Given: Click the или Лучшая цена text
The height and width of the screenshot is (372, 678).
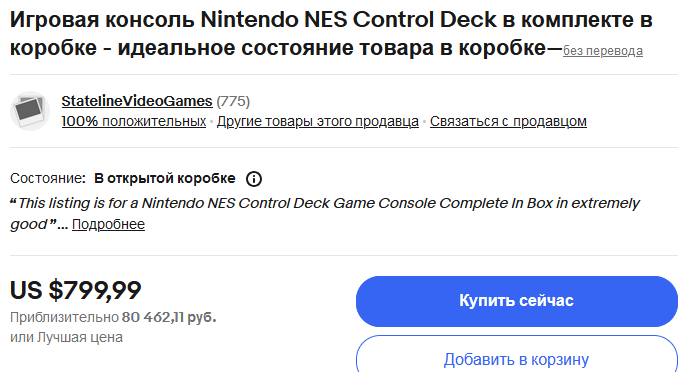Looking at the screenshot, I should click(67, 337).
